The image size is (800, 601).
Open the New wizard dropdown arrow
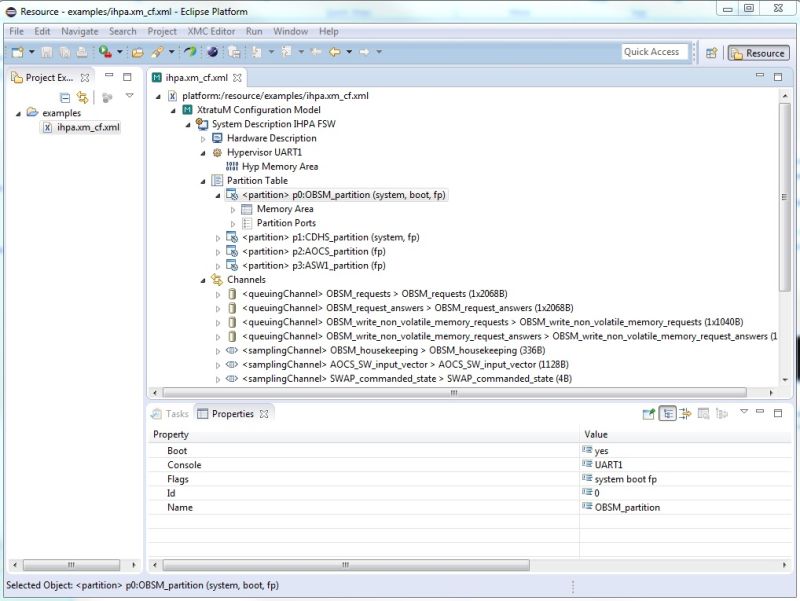32,52
